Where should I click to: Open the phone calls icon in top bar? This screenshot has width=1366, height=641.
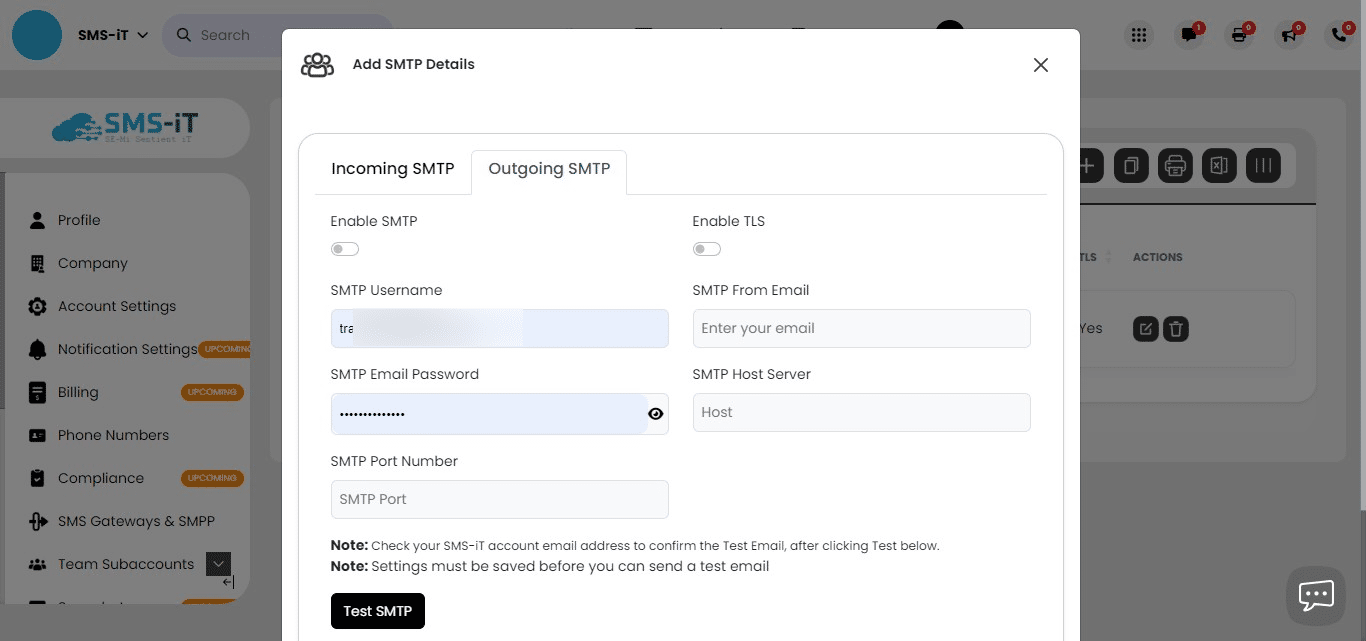pos(1338,35)
